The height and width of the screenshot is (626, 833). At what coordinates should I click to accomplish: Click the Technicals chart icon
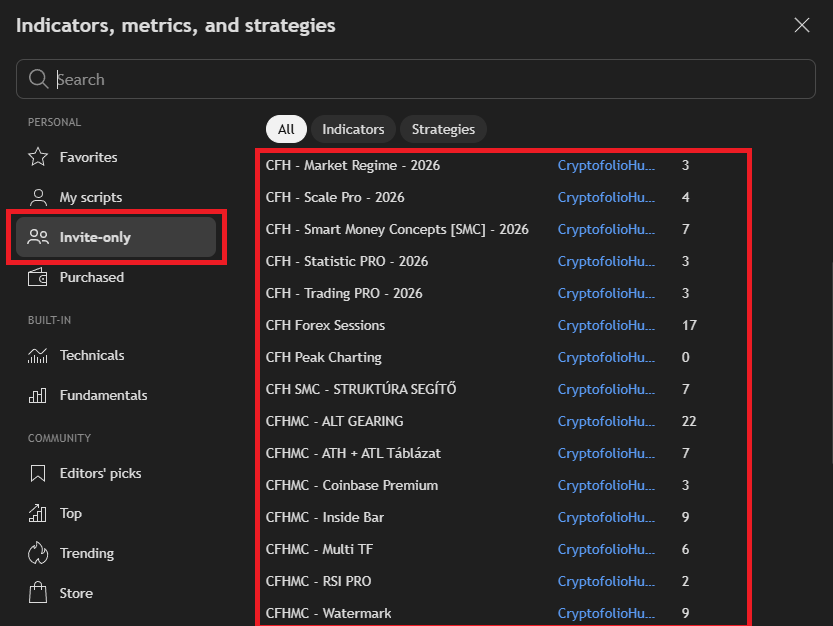pyautogui.click(x=38, y=355)
